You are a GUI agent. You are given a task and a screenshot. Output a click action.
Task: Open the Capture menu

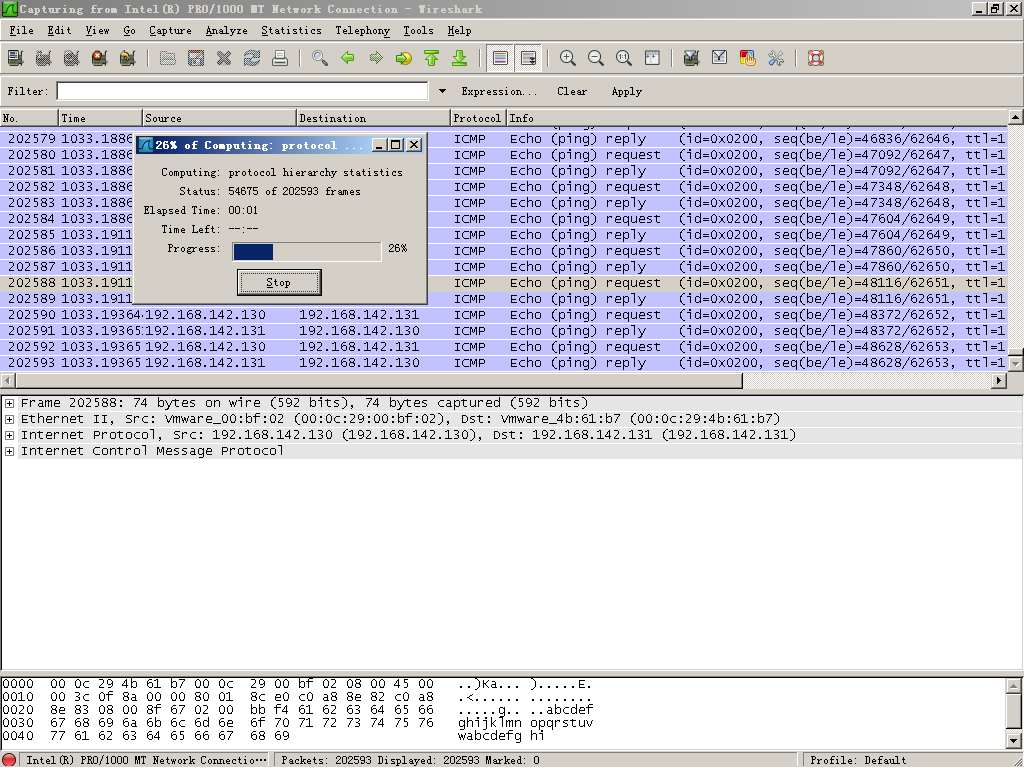(170, 30)
